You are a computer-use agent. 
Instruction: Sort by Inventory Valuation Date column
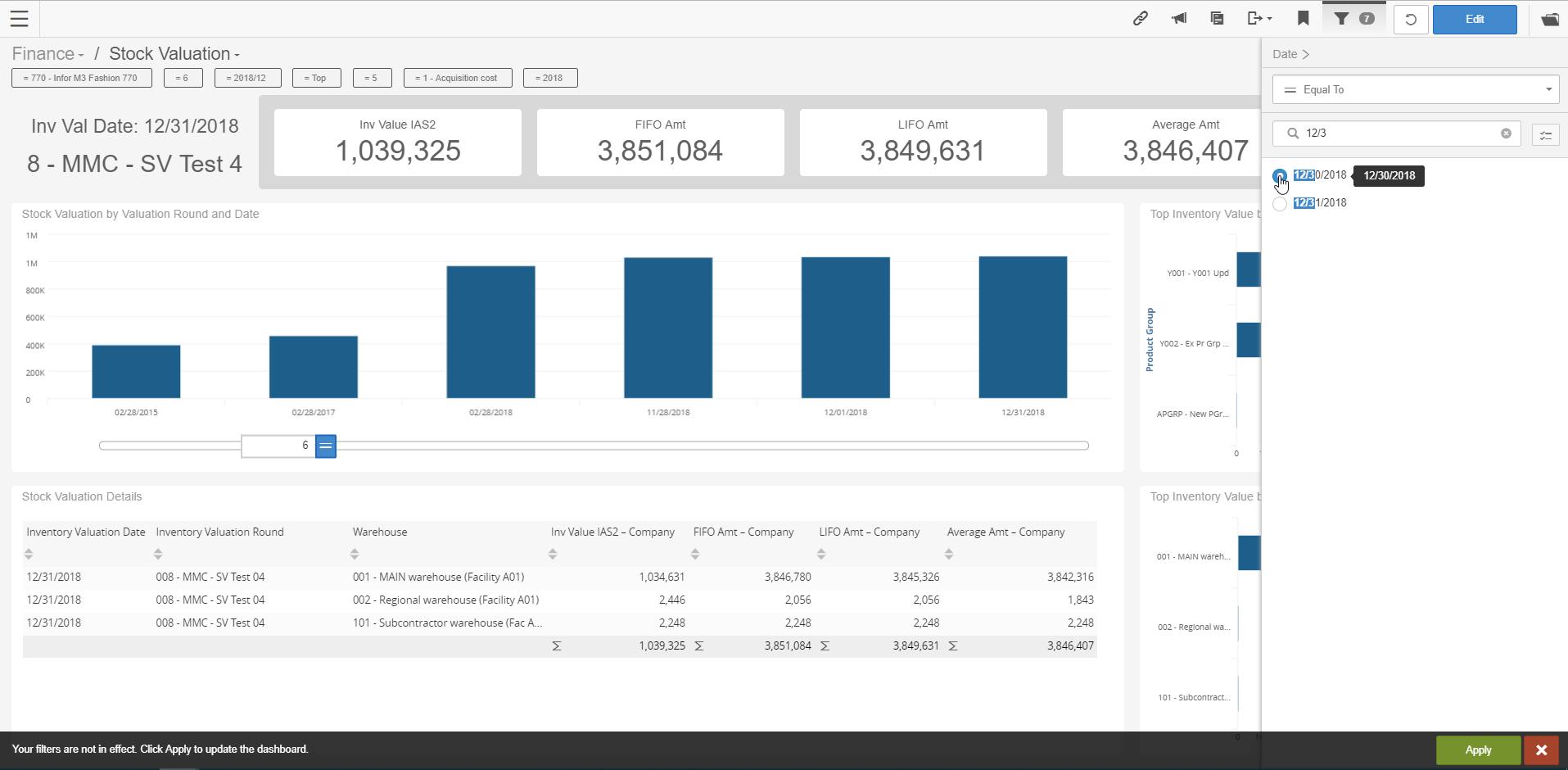pyautogui.click(x=29, y=555)
